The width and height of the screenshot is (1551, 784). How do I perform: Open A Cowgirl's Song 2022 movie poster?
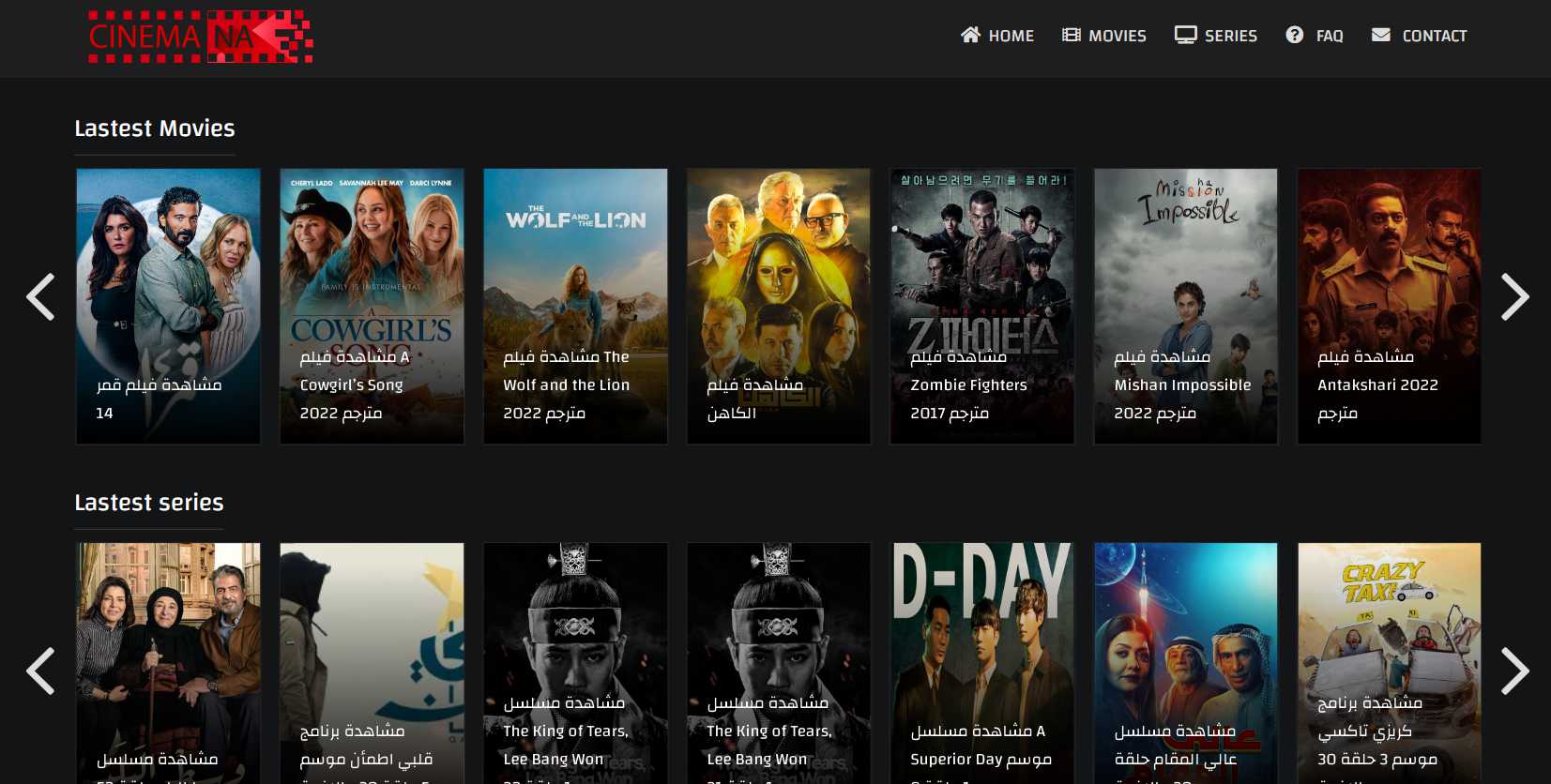tap(372, 306)
